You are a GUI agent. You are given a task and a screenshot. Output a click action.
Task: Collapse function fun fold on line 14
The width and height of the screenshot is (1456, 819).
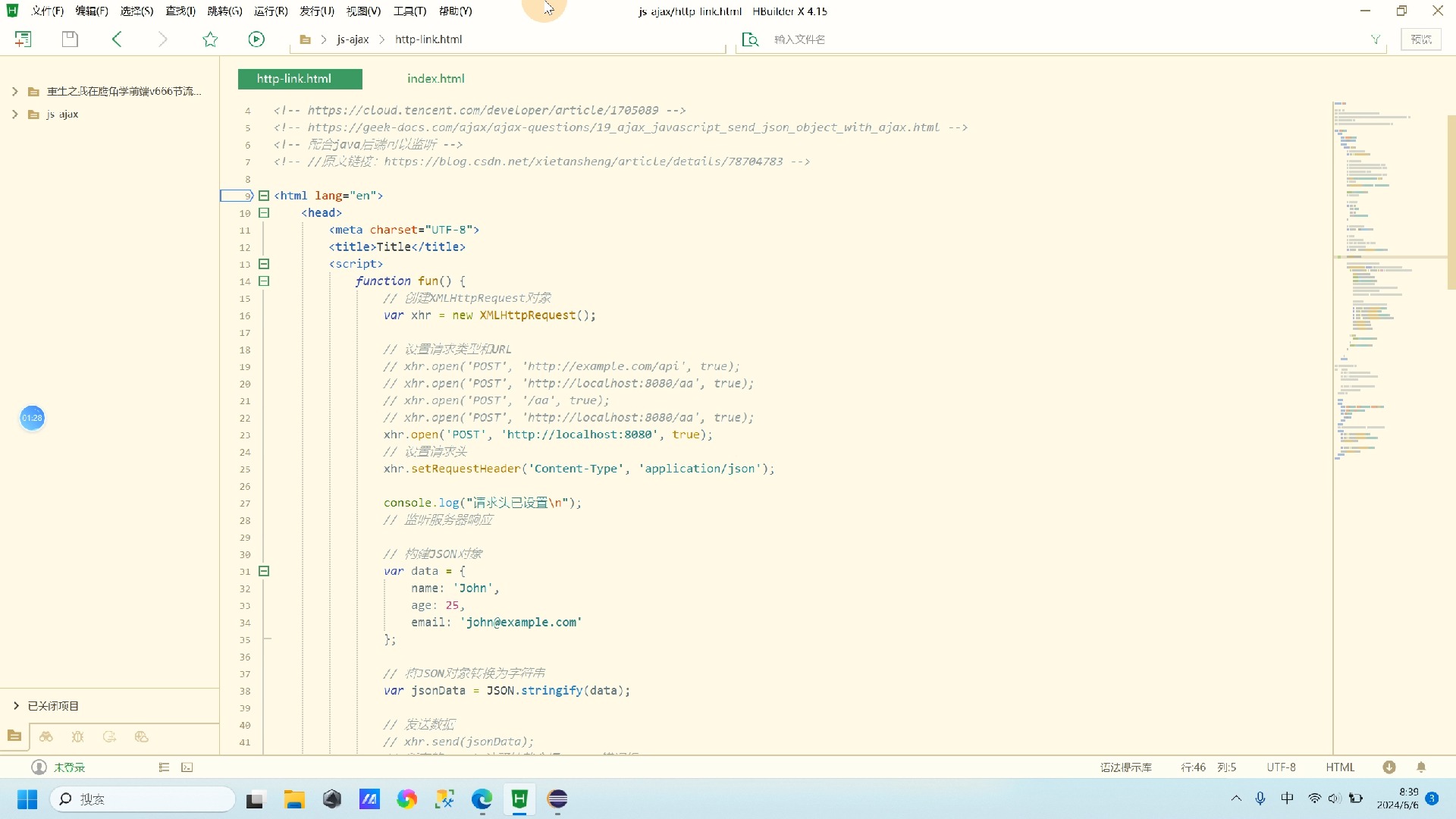[x=264, y=281]
